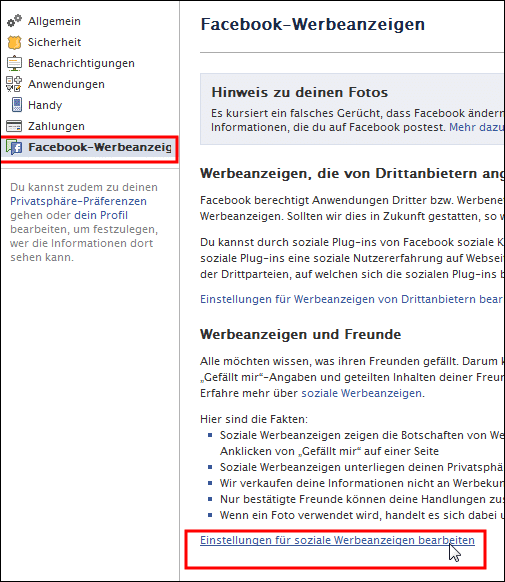Viewport: 505px width, 582px height.
Task: Select Anwendungen in the sidebar
Action: tap(66, 84)
